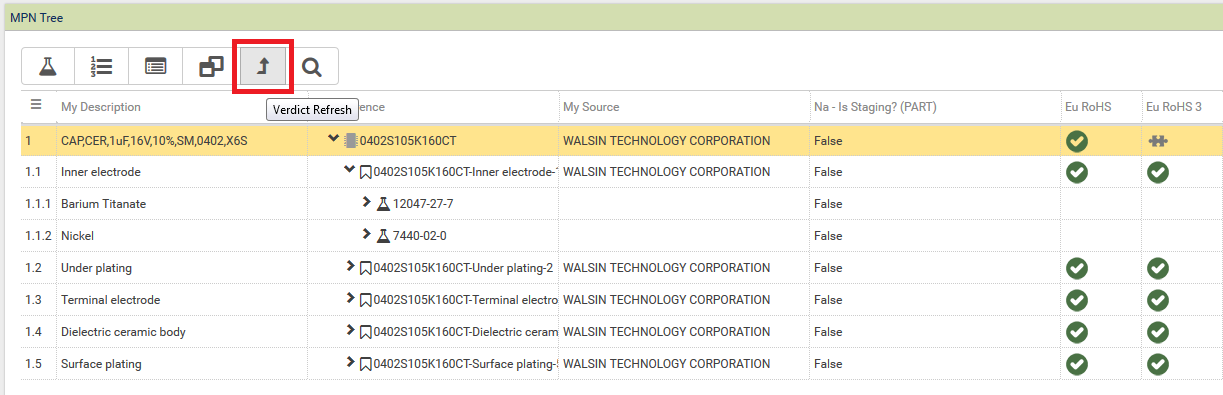Click the Eu RoHS 3 column header

[1174, 107]
